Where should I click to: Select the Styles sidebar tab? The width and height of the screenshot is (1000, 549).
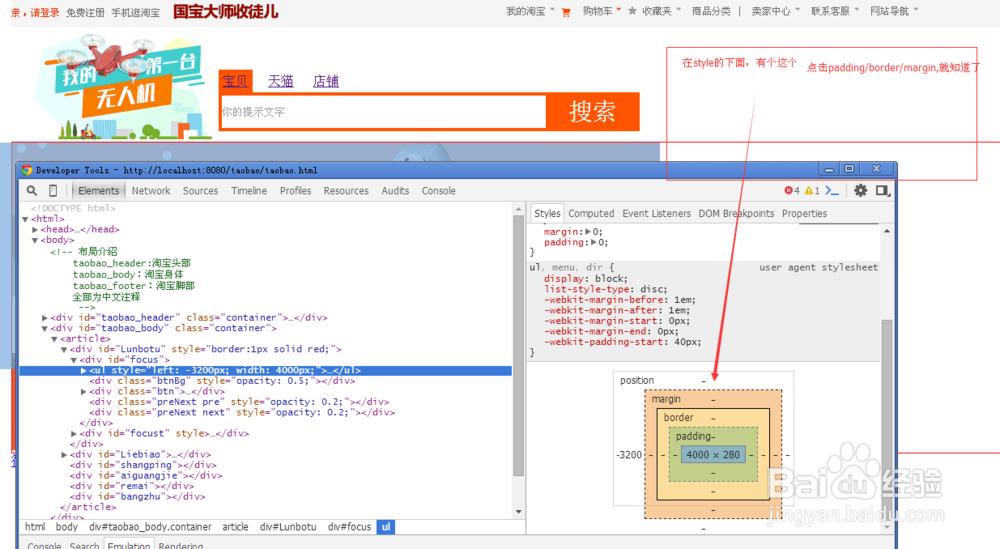[547, 214]
